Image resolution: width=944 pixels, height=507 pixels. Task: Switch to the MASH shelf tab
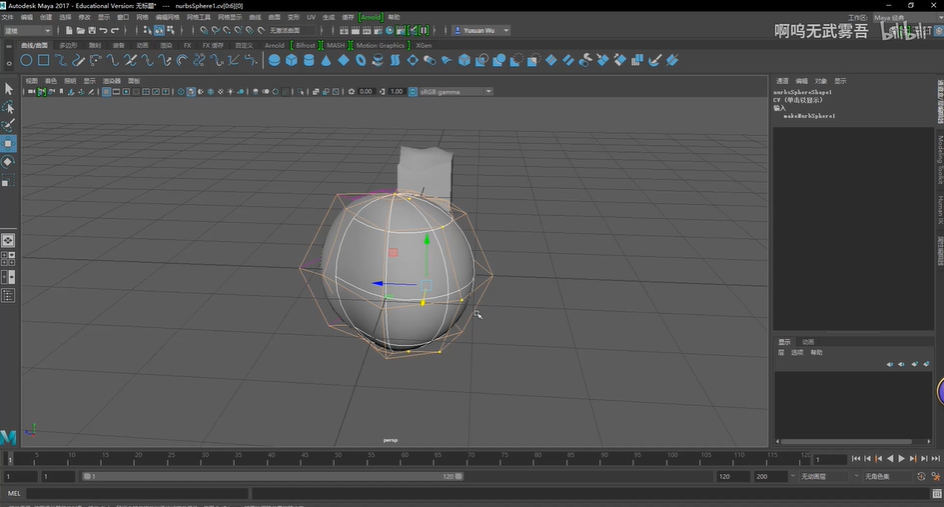click(336, 45)
